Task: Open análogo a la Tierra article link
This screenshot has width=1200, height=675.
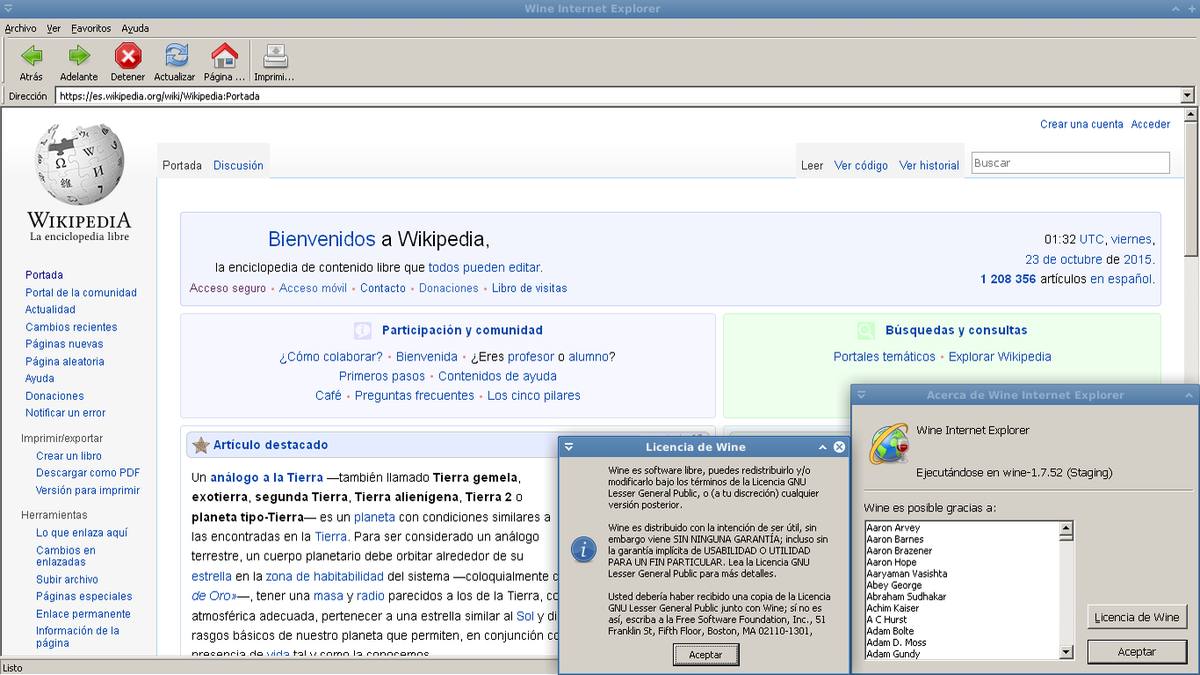Action: pos(267,478)
